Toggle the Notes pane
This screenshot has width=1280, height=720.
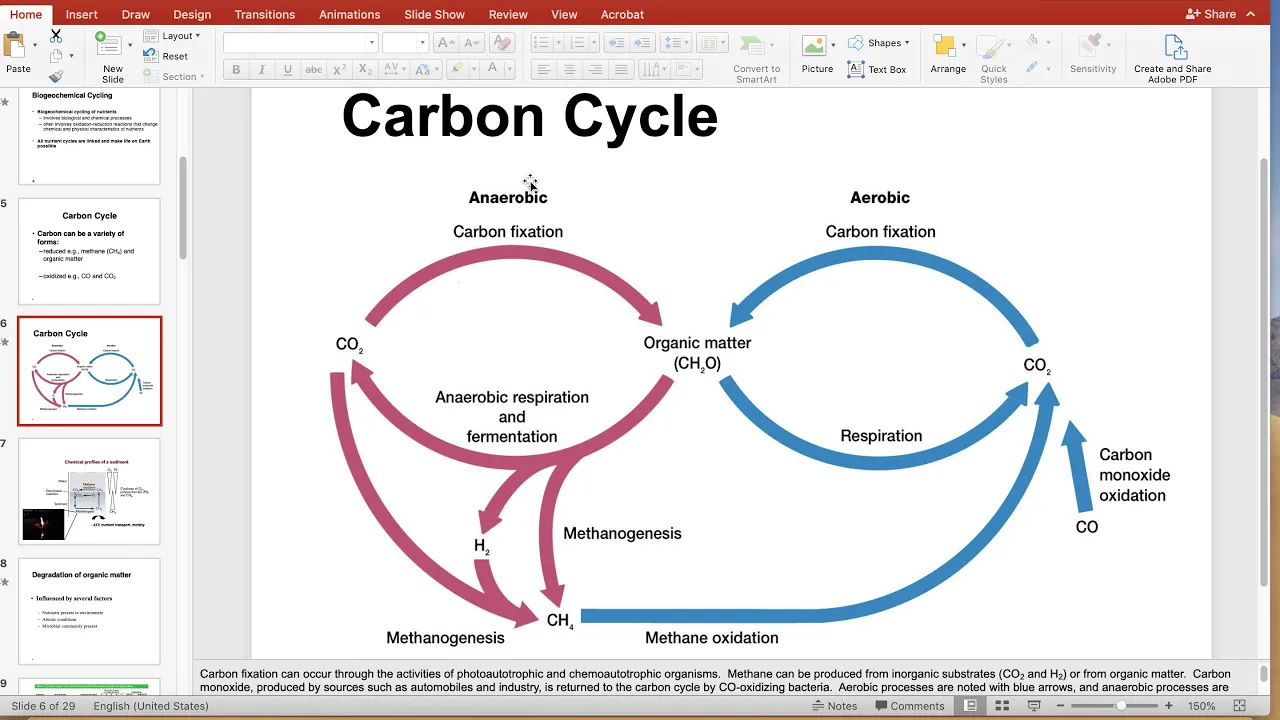click(835, 706)
